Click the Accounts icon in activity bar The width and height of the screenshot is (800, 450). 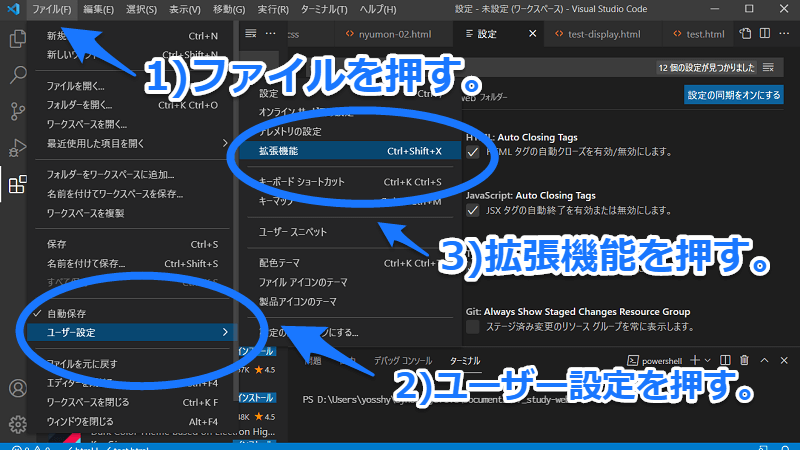point(17,388)
